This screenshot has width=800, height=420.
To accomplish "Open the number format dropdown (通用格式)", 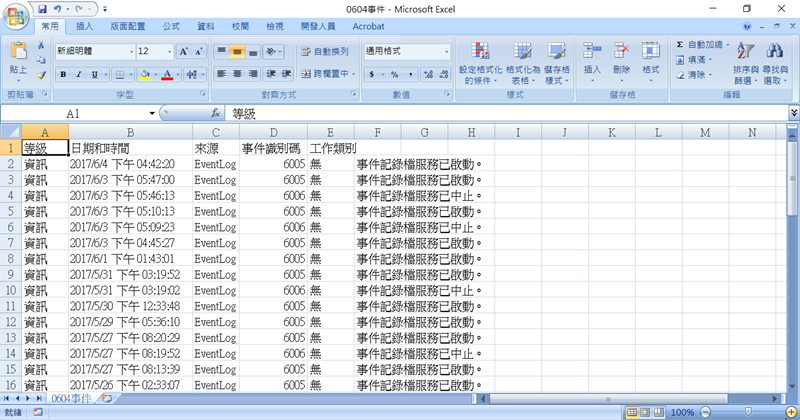I will (447, 52).
